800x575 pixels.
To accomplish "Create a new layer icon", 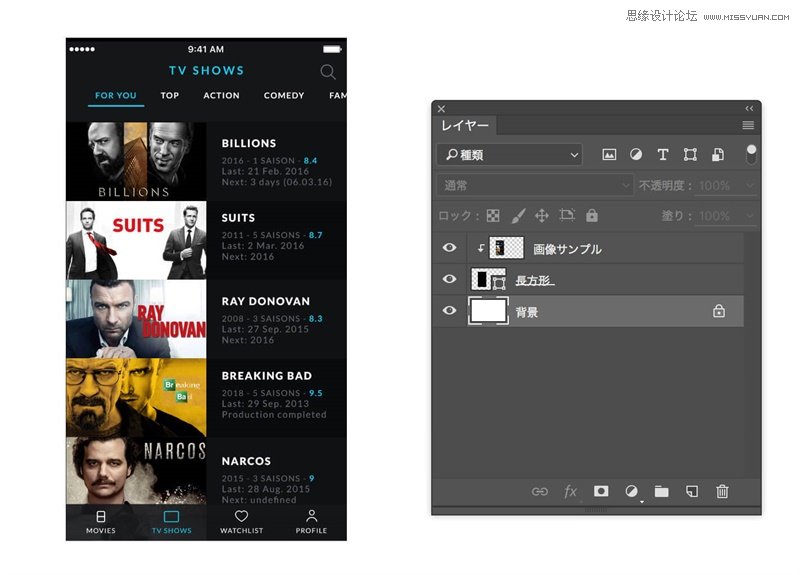I will click(x=692, y=491).
